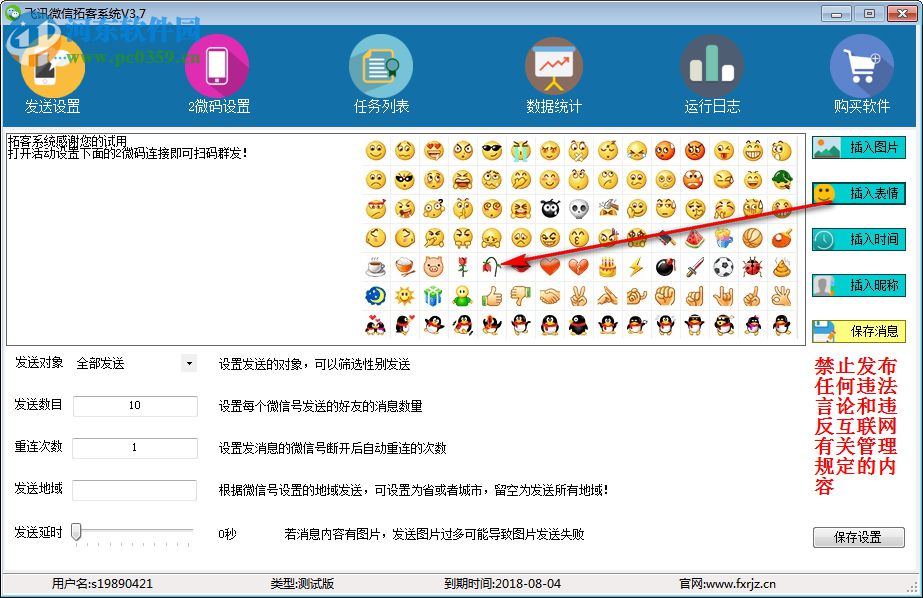The height and width of the screenshot is (598, 923).
Task: Expand the 发送对象 dropdown arrow
Action: click(189, 363)
